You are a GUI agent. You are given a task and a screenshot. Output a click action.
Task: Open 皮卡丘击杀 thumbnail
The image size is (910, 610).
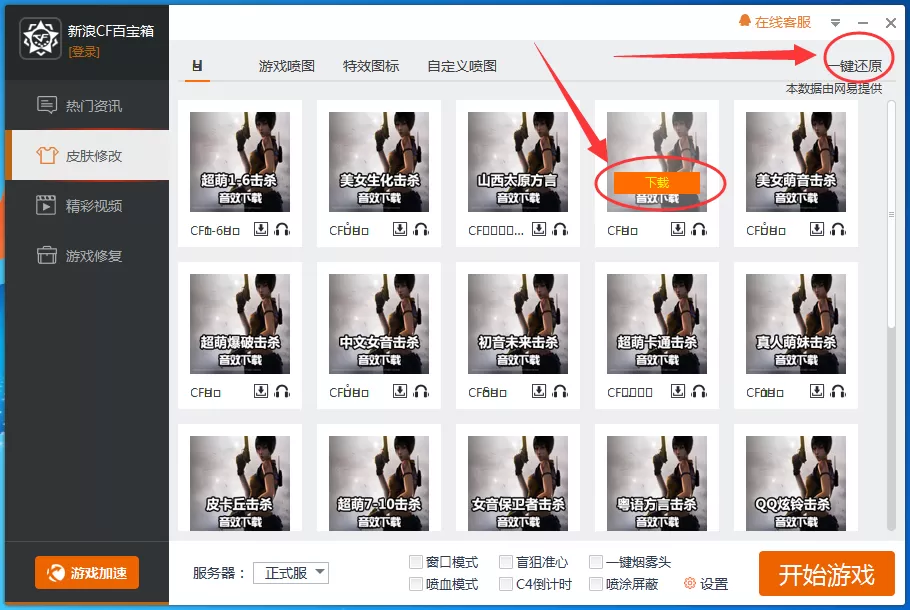[x=240, y=483]
